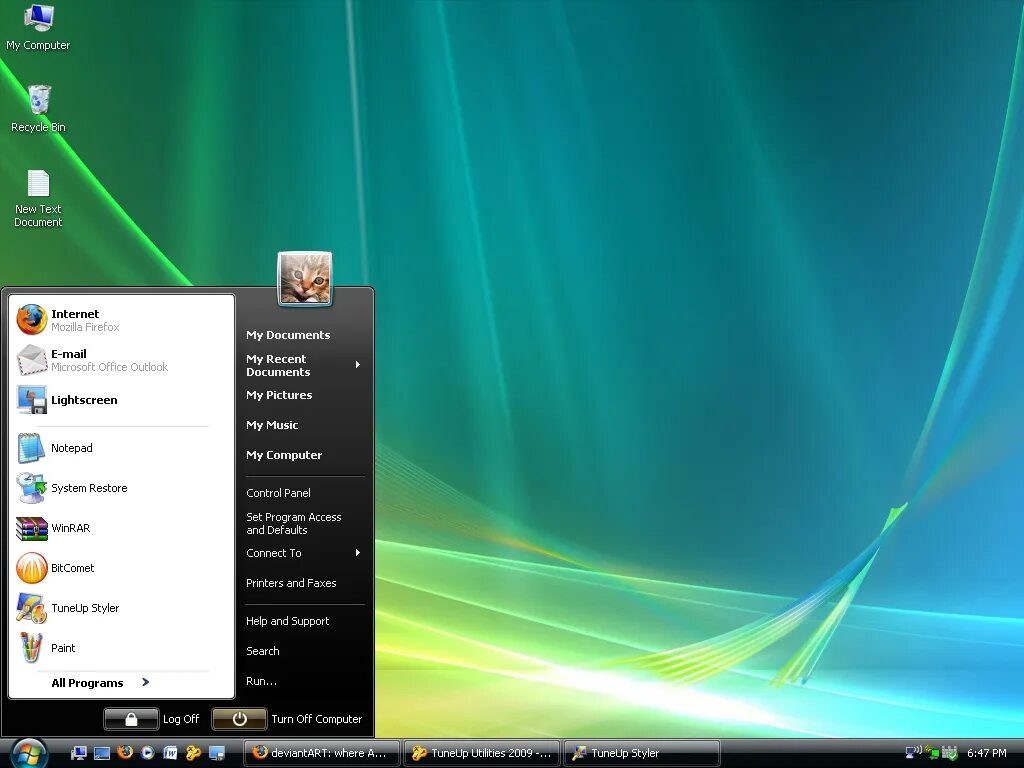Click the 6:47 PM system clock
Image resolution: width=1024 pixels, height=768 pixels.
click(x=987, y=753)
